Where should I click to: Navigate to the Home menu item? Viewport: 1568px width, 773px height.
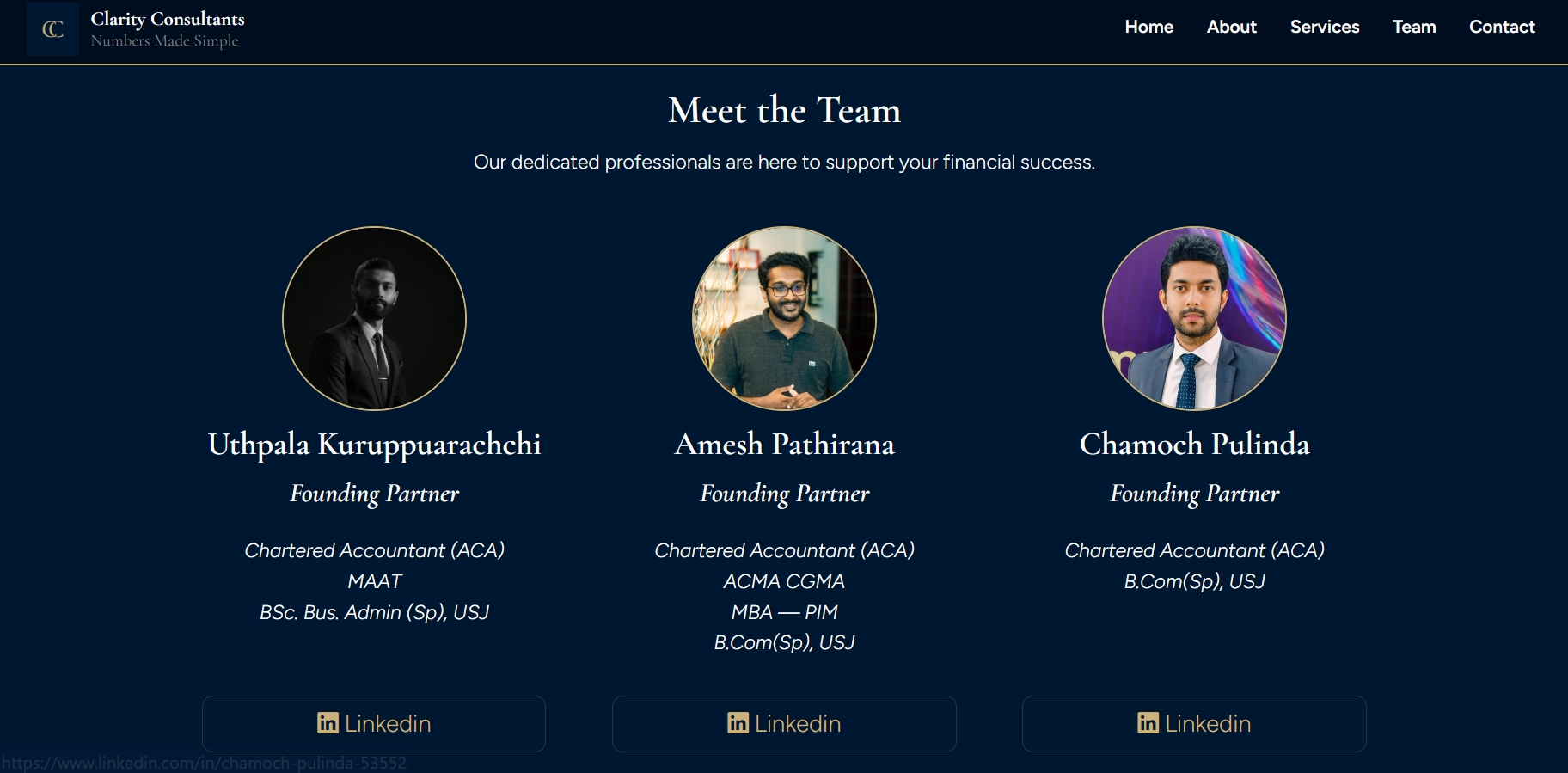[x=1148, y=27]
